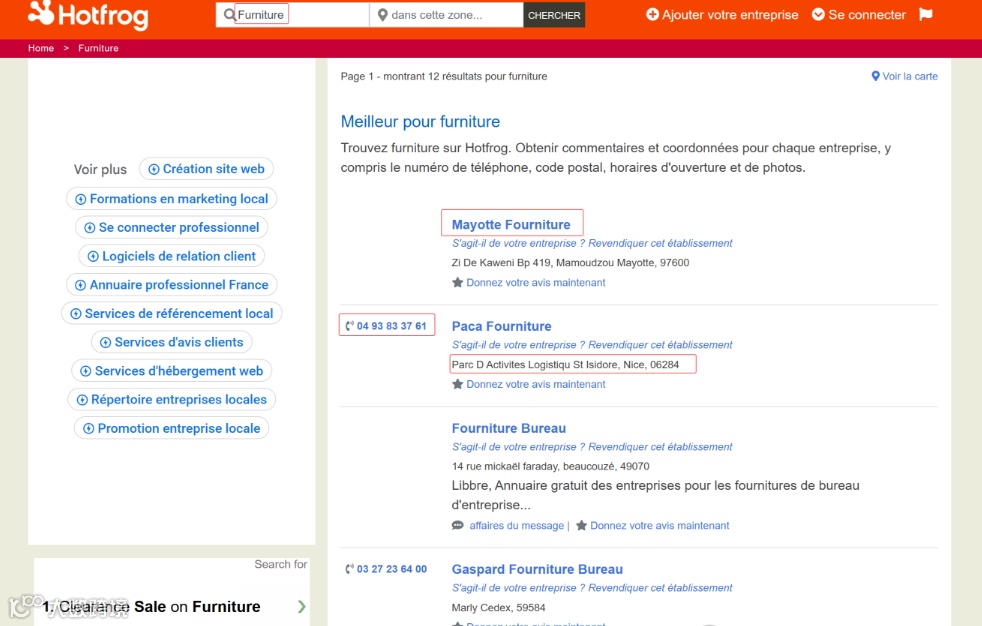Open Voir la carte map link

pos(904,76)
